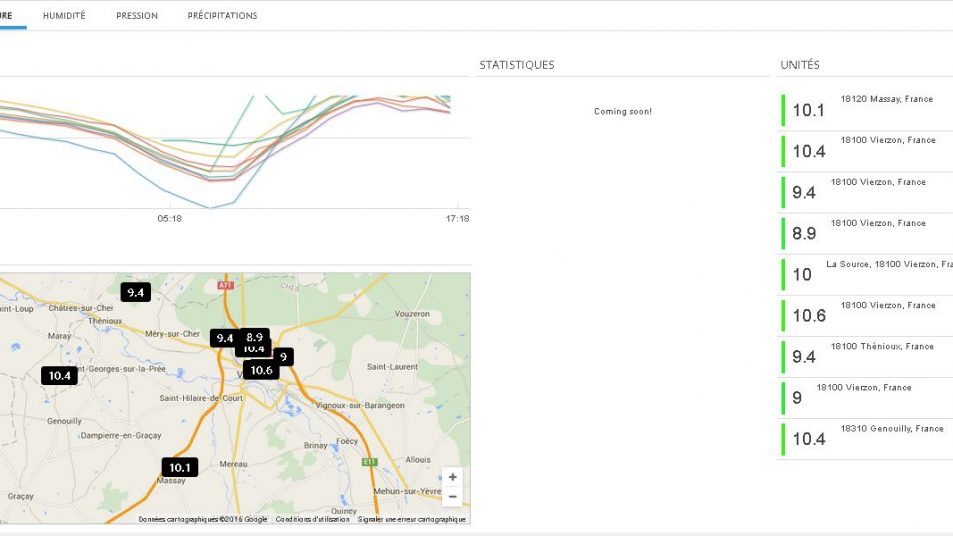Viewport: 953px width, 536px height.
Task: Click Signaler une erreur cartographique link
Action: [411, 519]
